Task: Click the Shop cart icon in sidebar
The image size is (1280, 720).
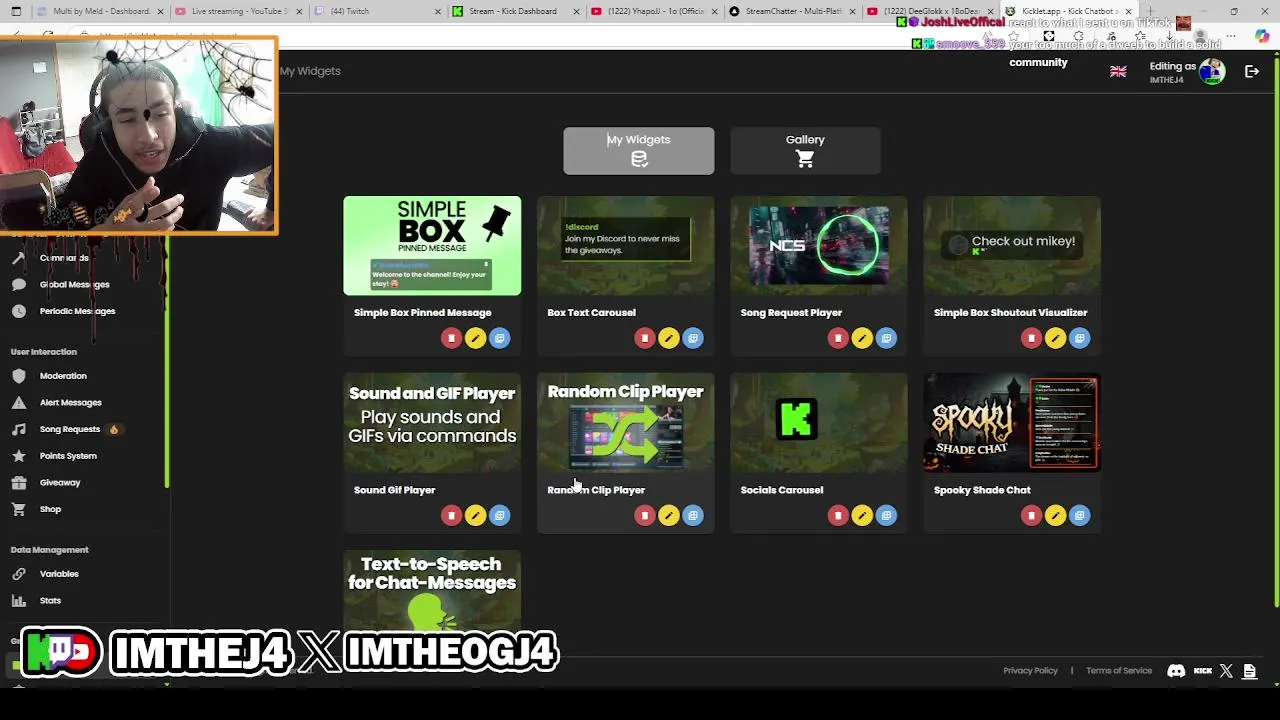Action: point(19,509)
